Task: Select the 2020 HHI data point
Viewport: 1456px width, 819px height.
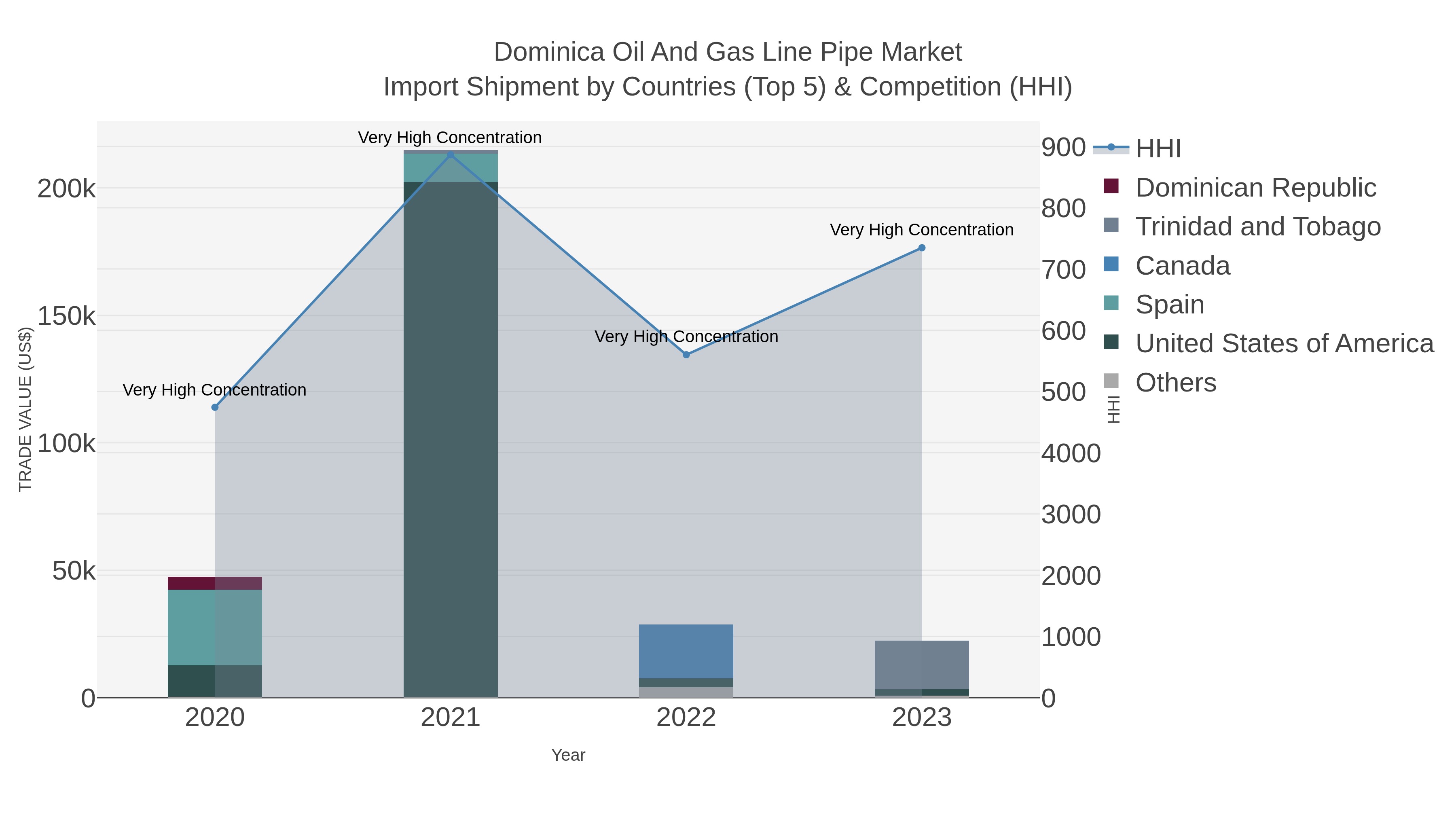Action: point(215,408)
